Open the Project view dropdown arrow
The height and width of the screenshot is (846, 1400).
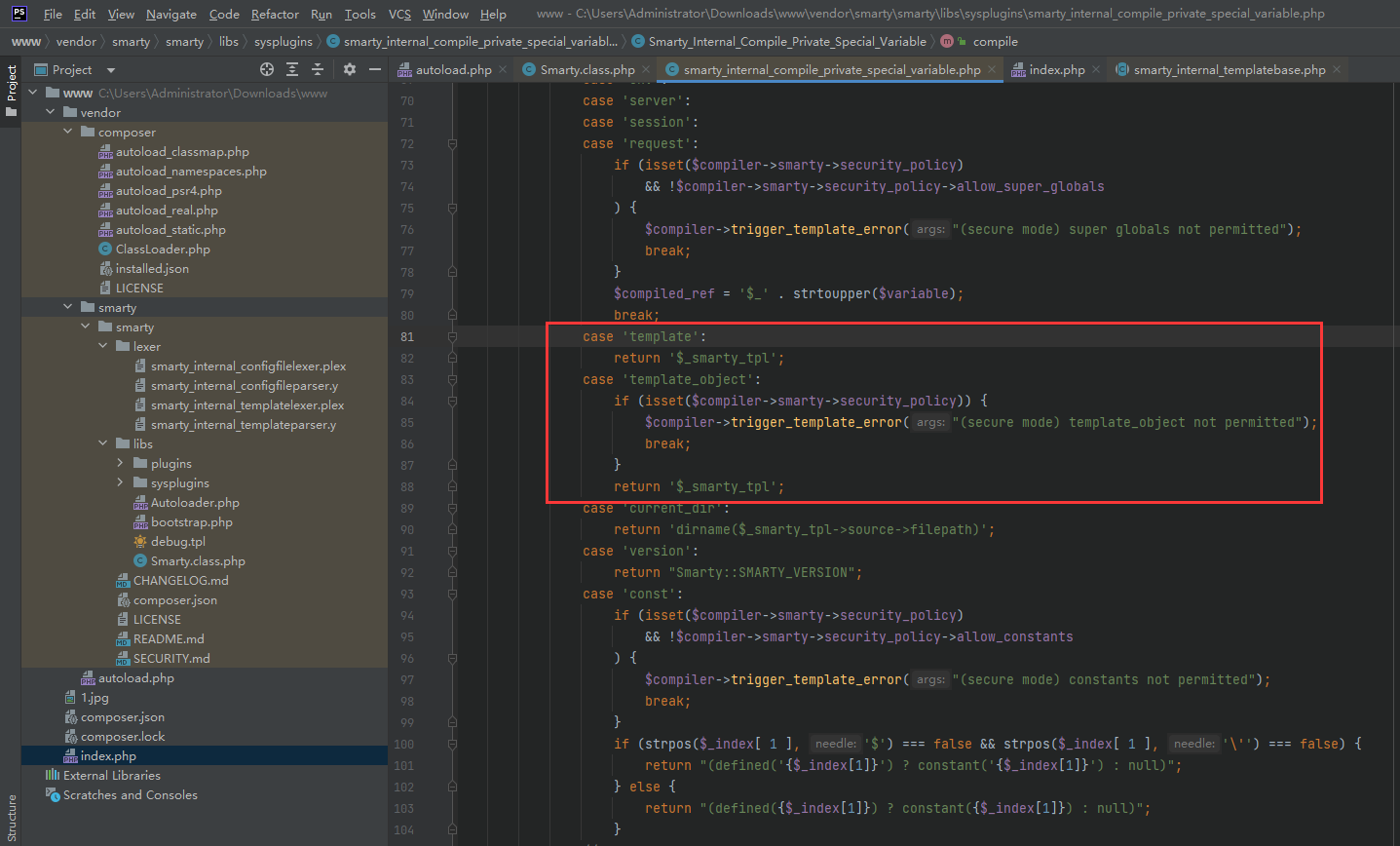point(110,70)
